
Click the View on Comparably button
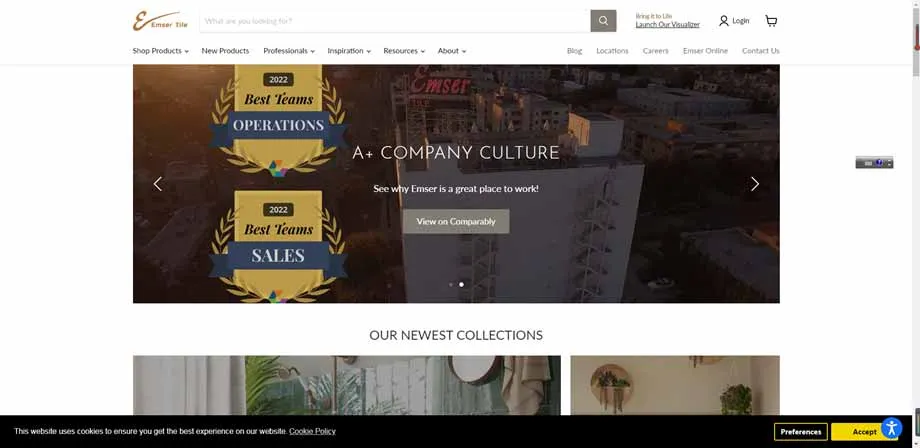456,222
